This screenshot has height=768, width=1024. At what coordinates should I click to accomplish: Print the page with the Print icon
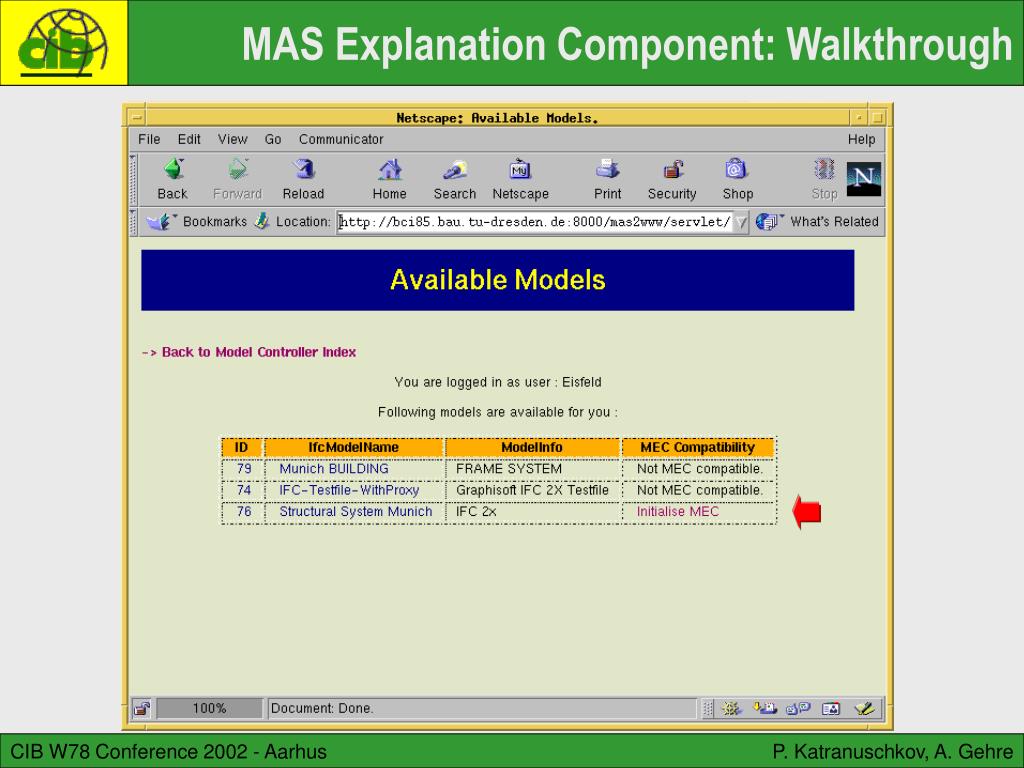(607, 170)
